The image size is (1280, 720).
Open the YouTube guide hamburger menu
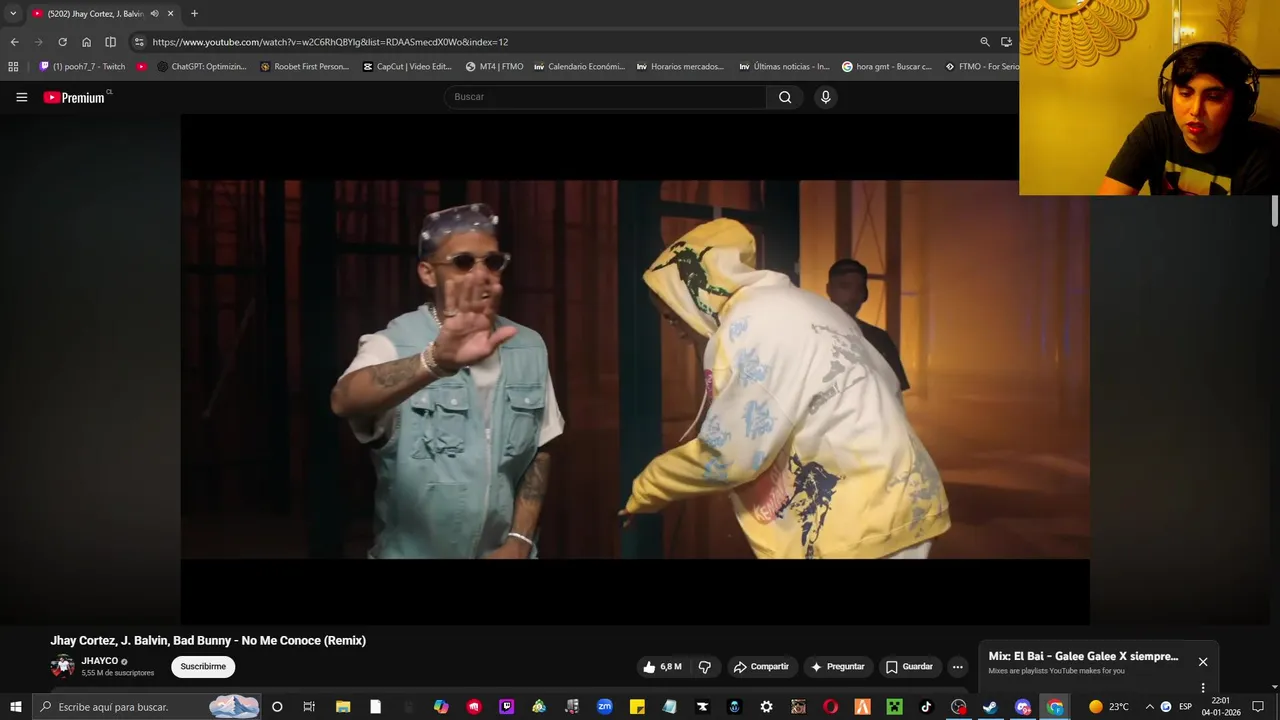[x=21, y=97]
